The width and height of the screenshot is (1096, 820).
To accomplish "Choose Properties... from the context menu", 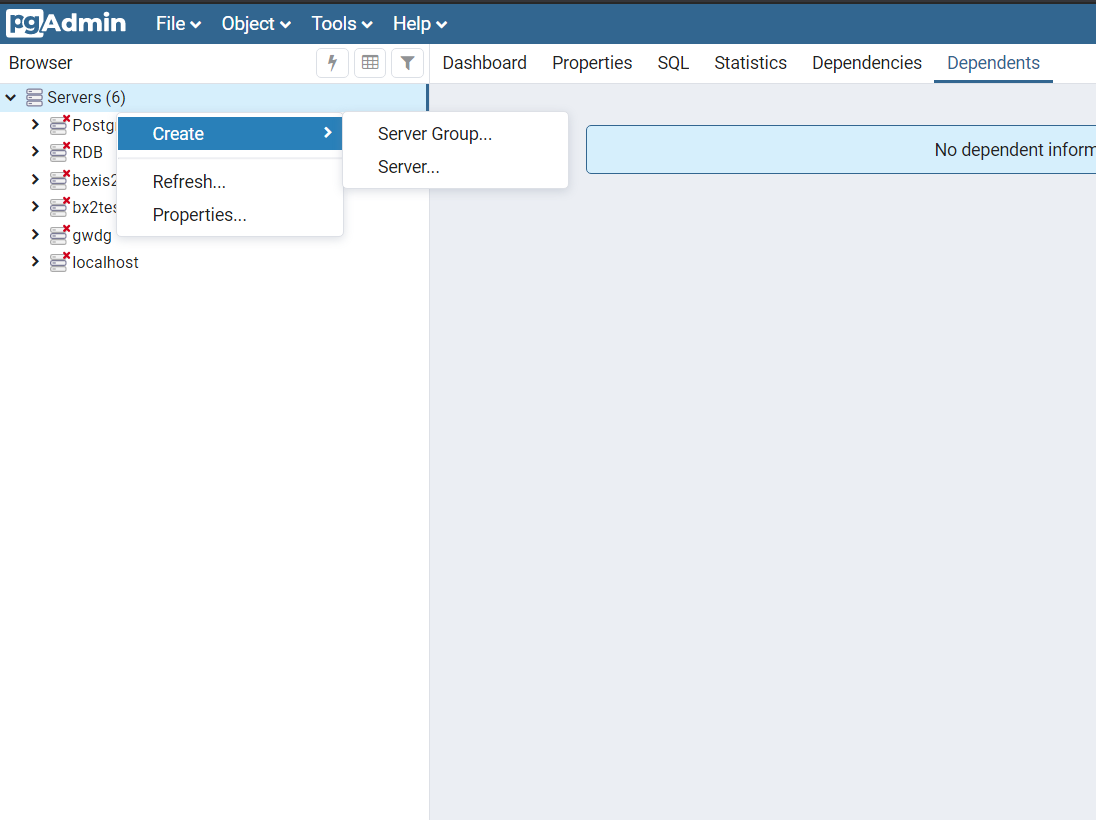I will (x=230, y=215).
